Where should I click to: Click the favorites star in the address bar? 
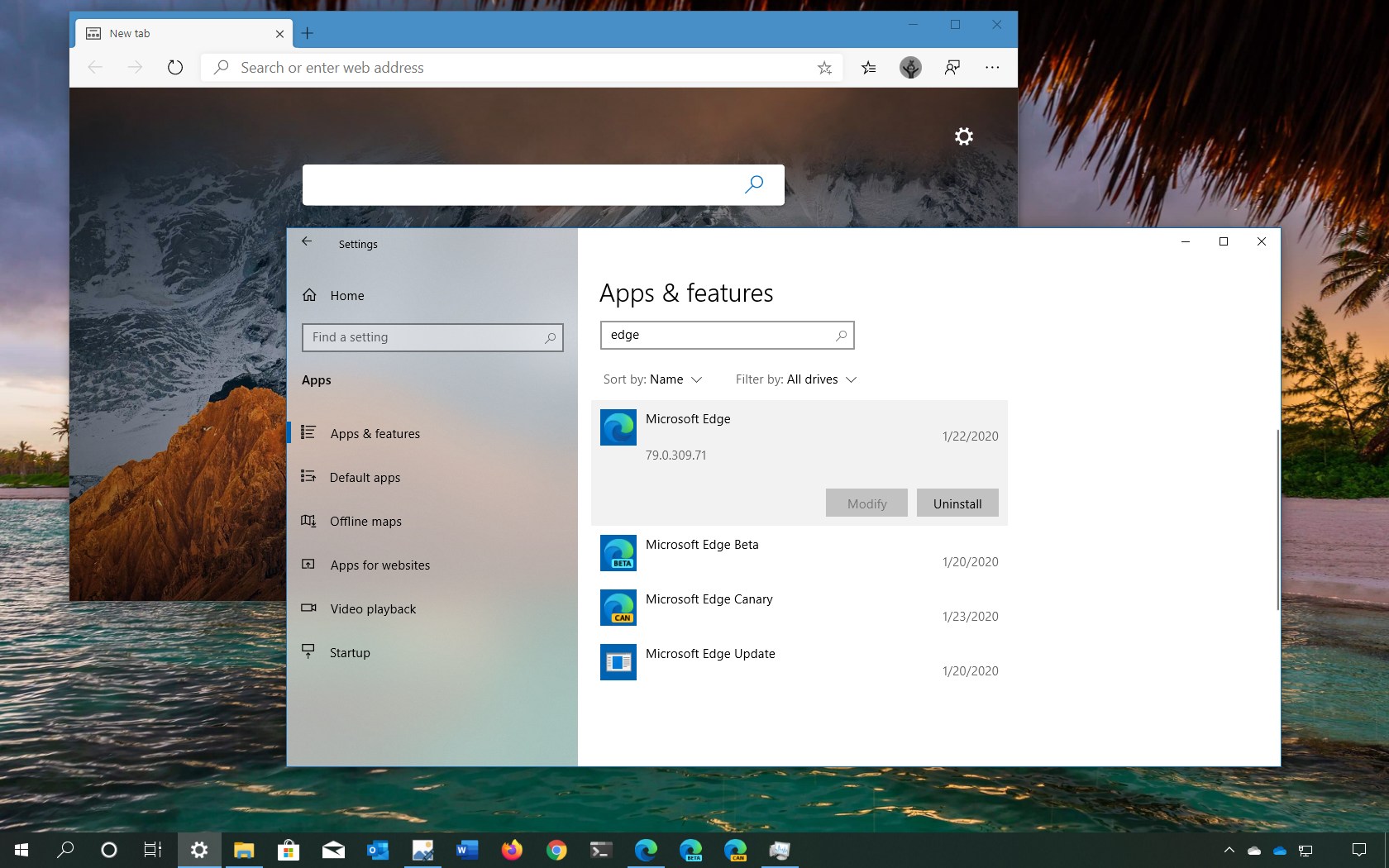point(824,68)
